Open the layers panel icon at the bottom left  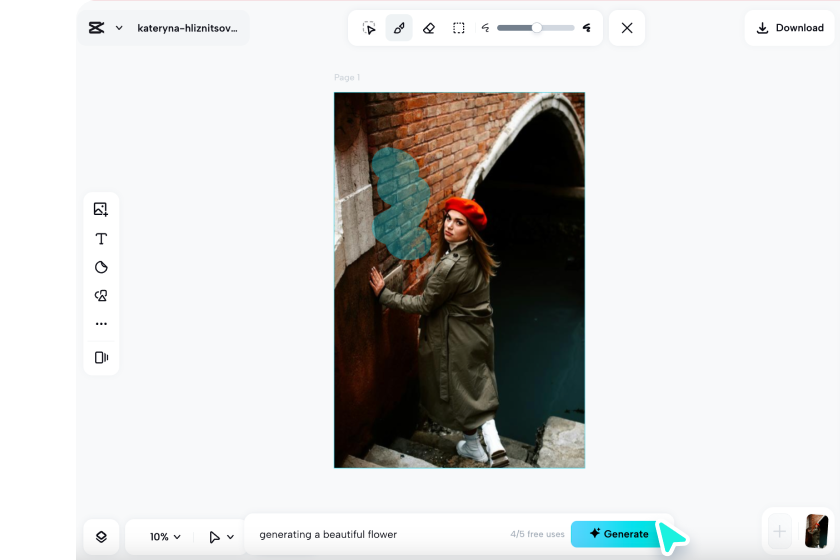tap(101, 536)
